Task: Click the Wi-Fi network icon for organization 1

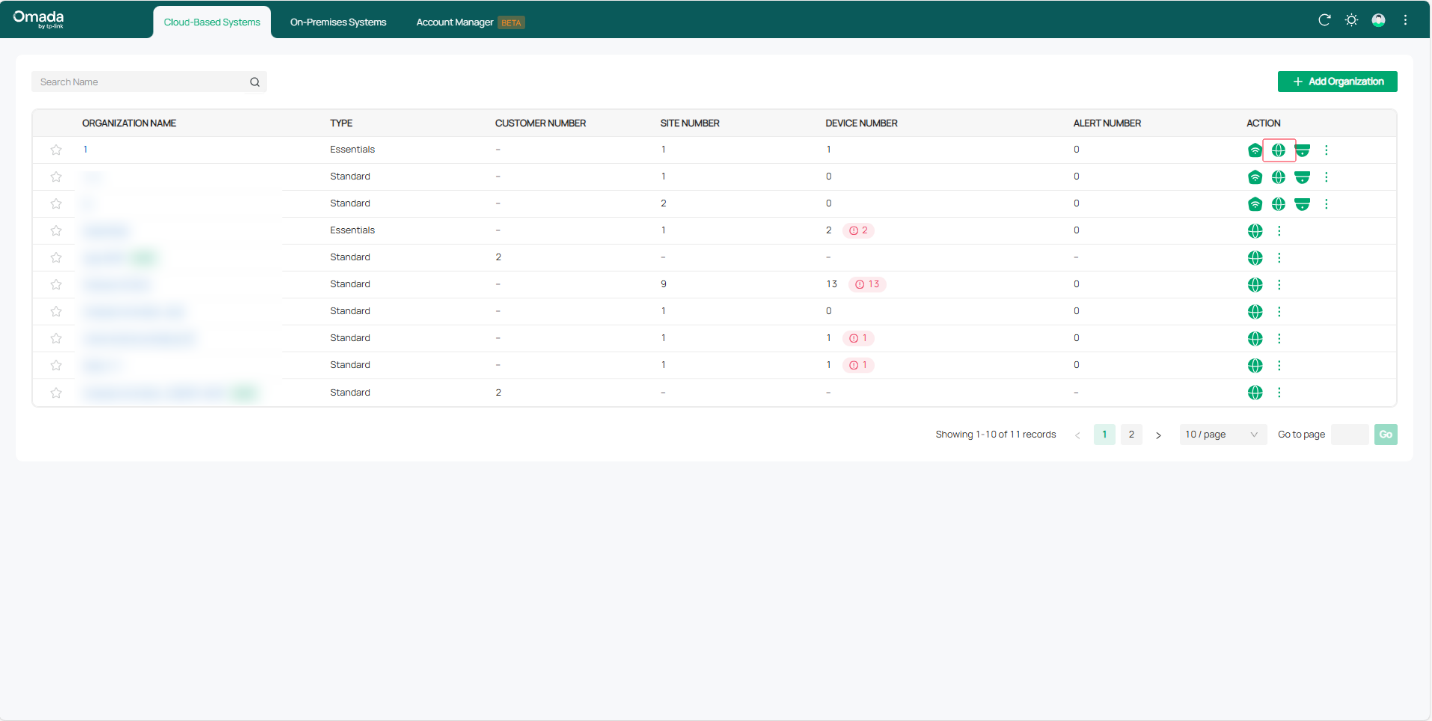Action: pyautogui.click(x=1255, y=150)
